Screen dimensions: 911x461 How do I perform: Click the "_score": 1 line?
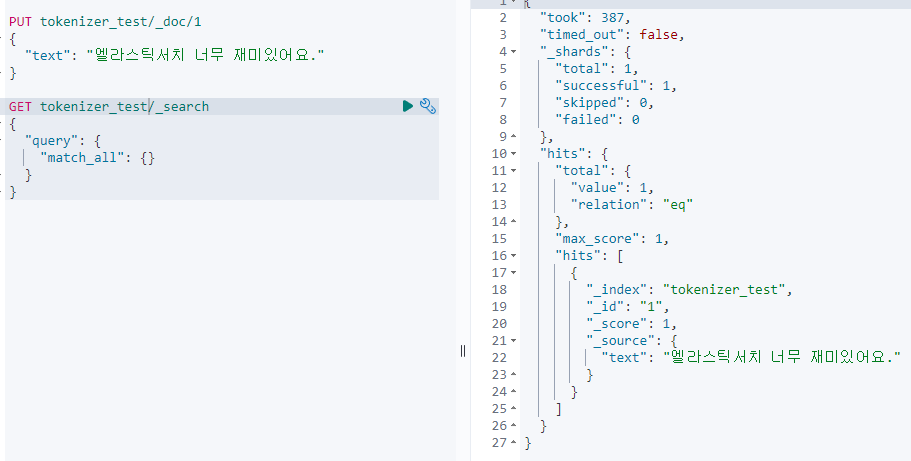click(x=632, y=323)
